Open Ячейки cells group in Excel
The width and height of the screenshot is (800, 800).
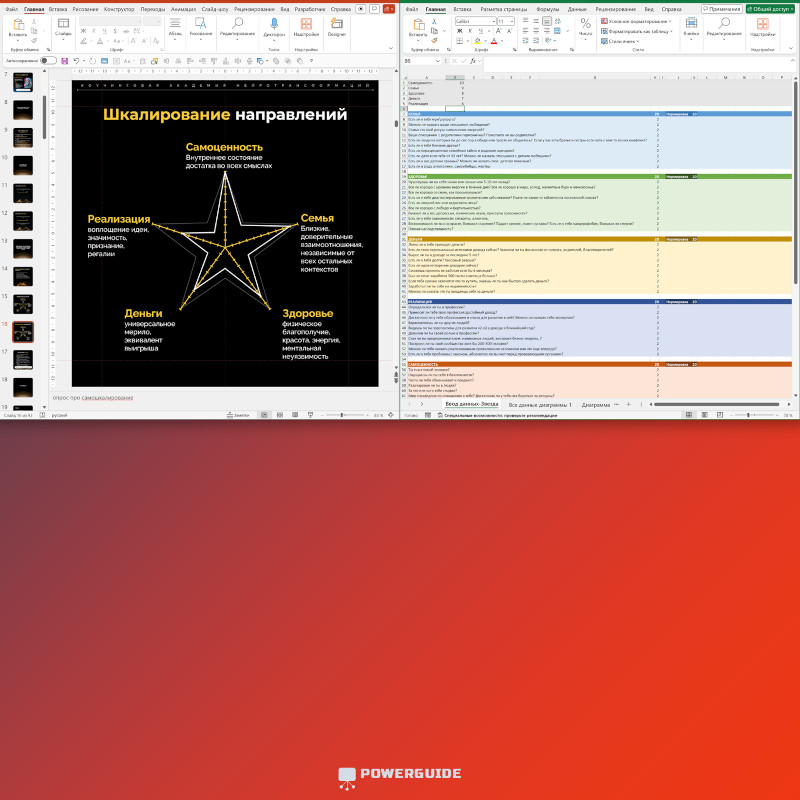pyautogui.click(x=691, y=27)
